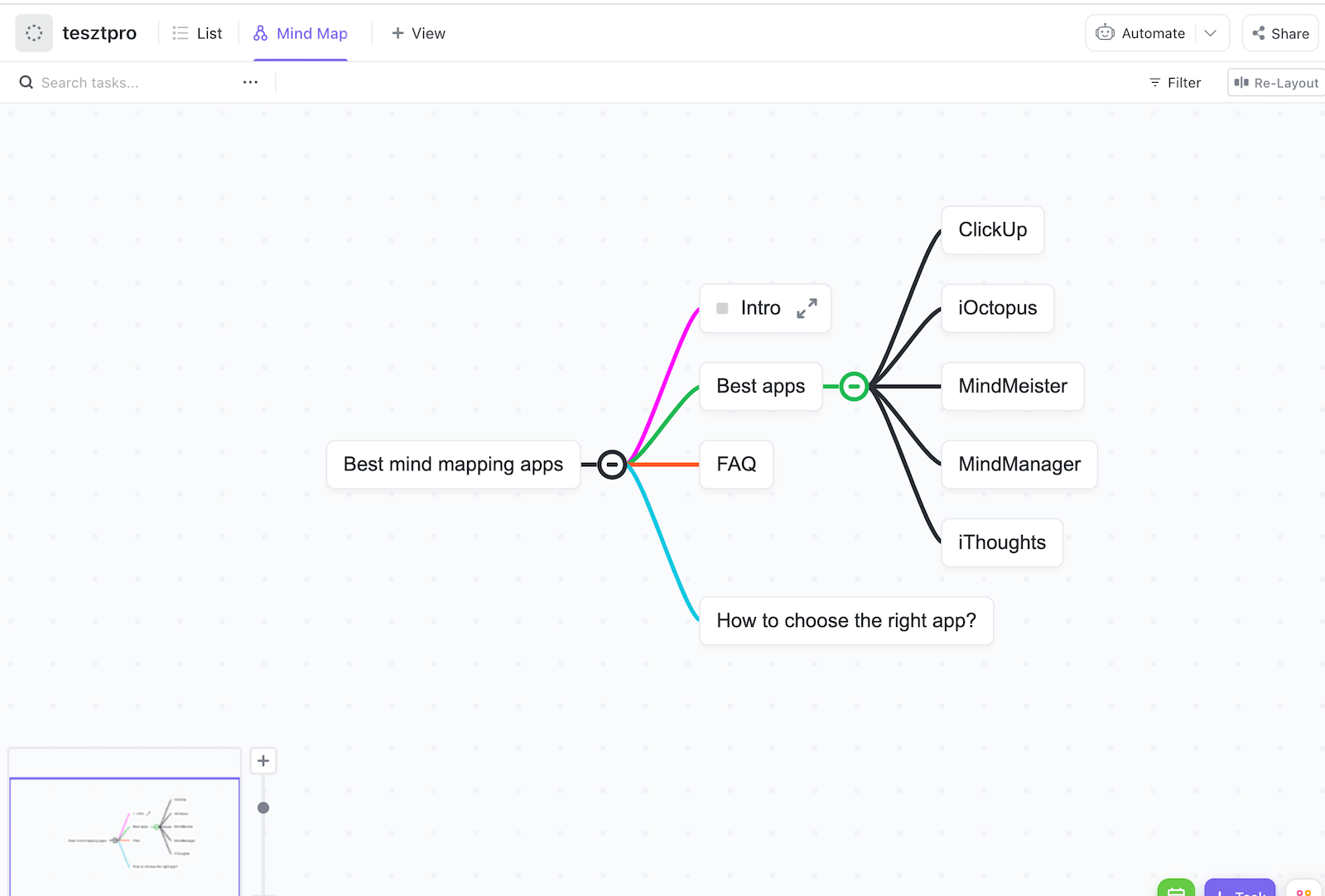Expand the Intro task with the arrows icon
This screenshot has width=1325, height=896.
[x=807, y=307]
